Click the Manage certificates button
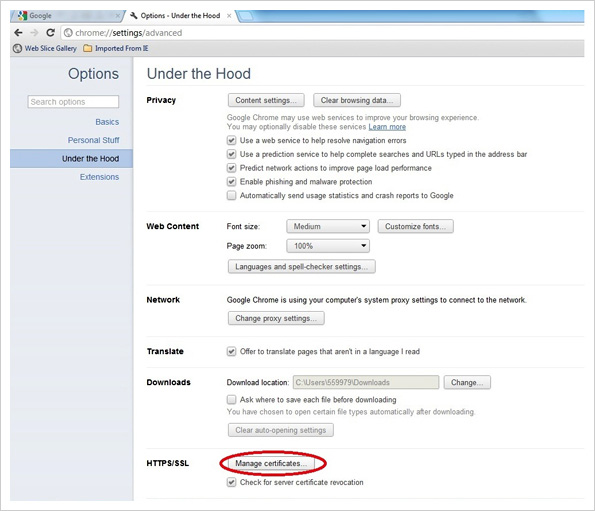The width and height of the screenshot is (595, 511). [x=271, y=463]
